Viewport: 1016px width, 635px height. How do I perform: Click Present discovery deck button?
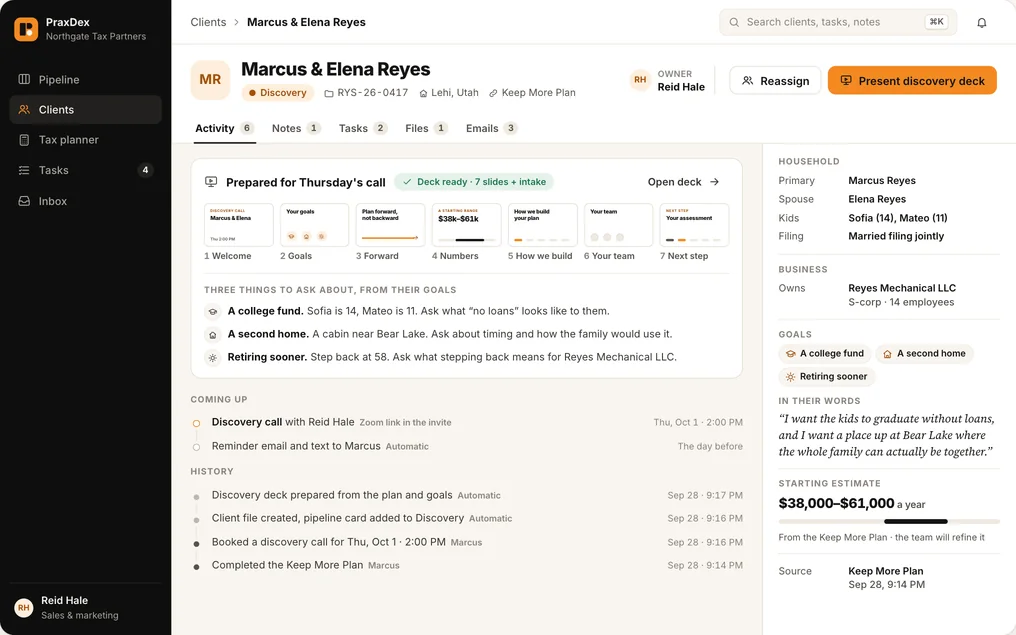pos(912,80)
